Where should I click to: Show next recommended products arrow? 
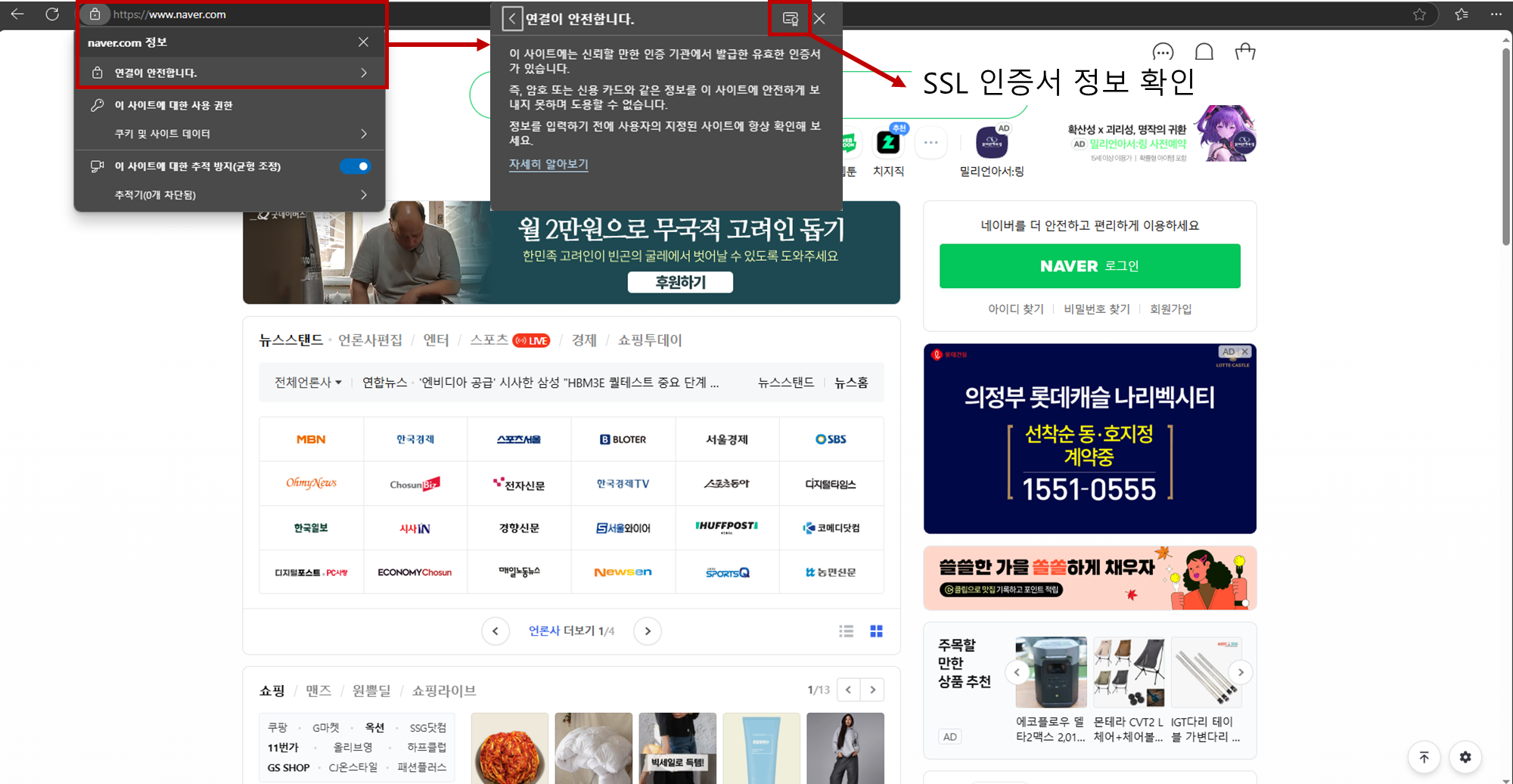coord(1241,672)
